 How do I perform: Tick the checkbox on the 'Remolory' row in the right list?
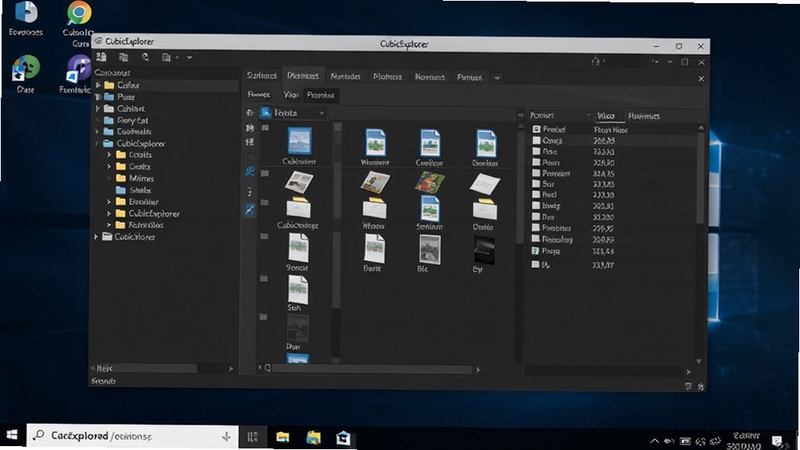point(536,239)
